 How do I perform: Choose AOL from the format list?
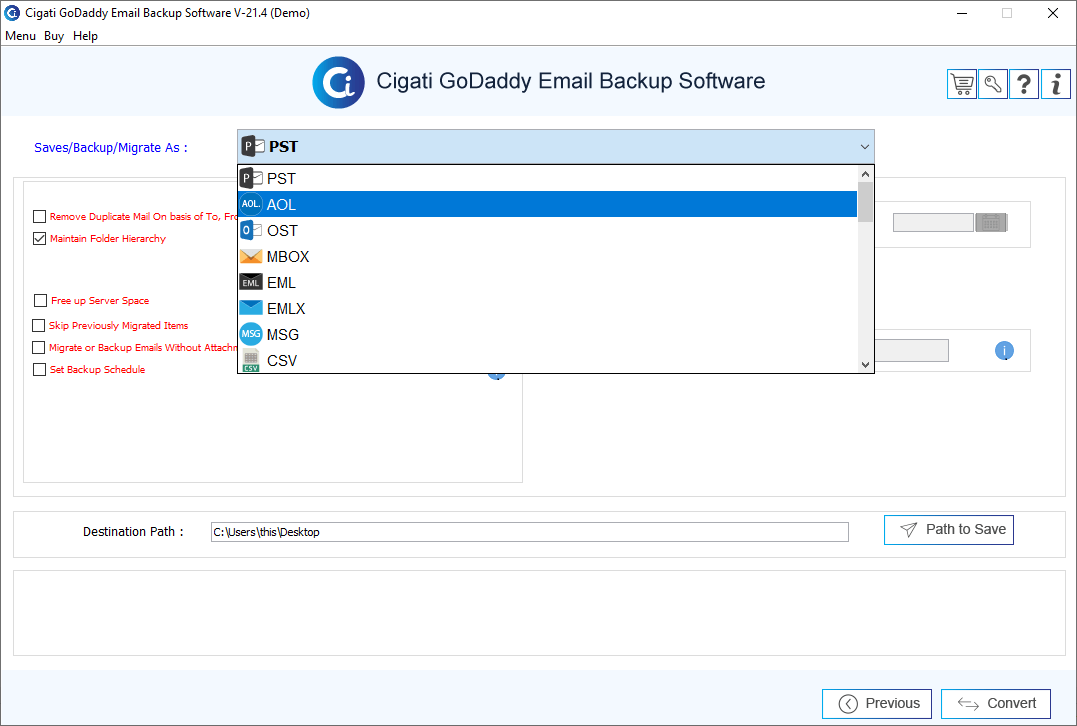547,205
